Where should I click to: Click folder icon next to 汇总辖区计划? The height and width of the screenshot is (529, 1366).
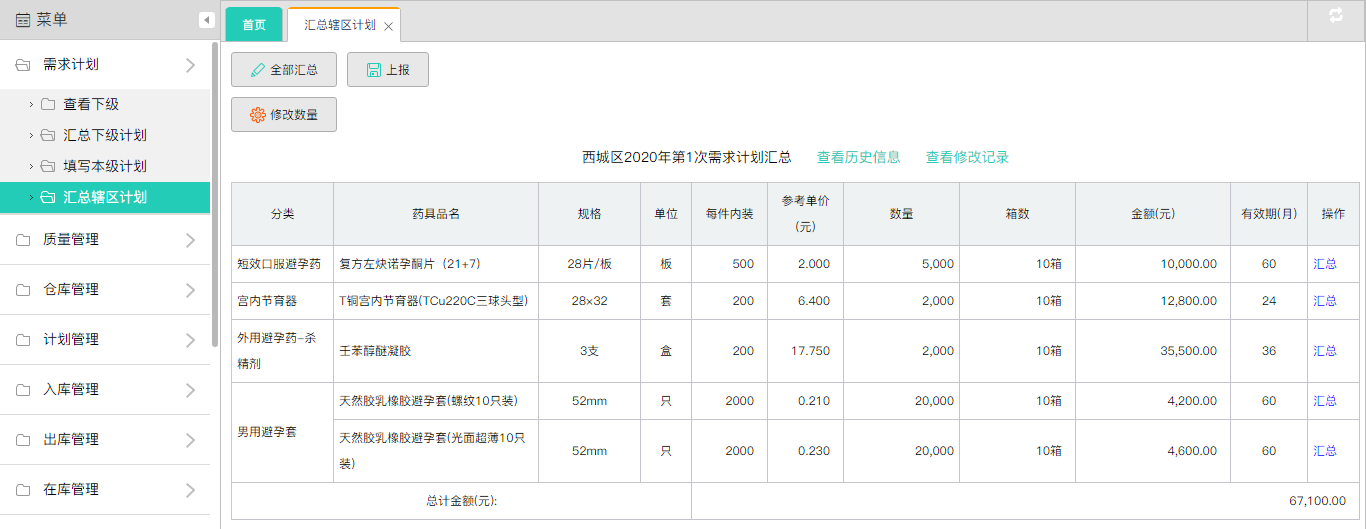pyautogui.click(x=48, y=197)
